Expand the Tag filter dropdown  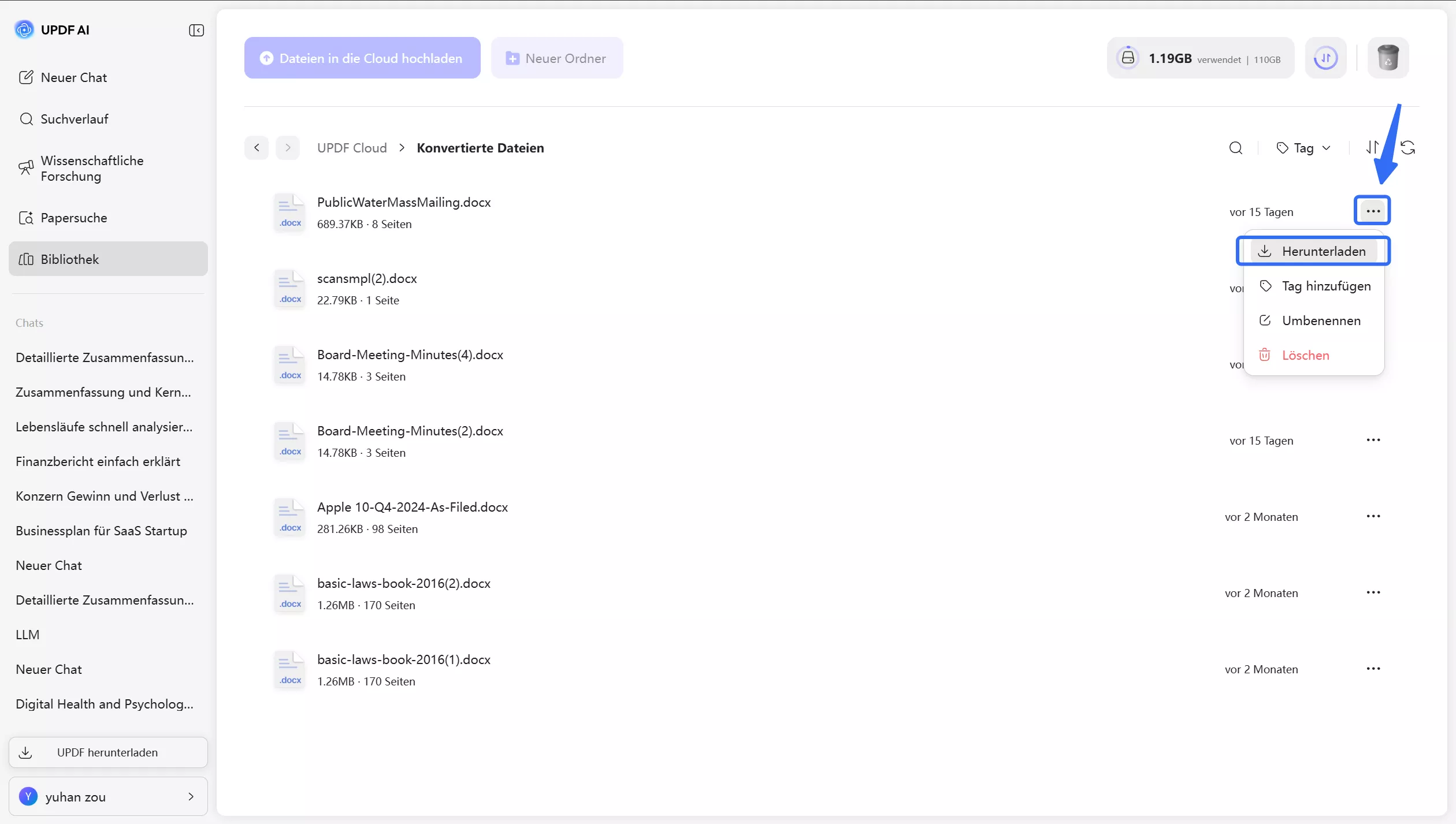pos(1303,148)
